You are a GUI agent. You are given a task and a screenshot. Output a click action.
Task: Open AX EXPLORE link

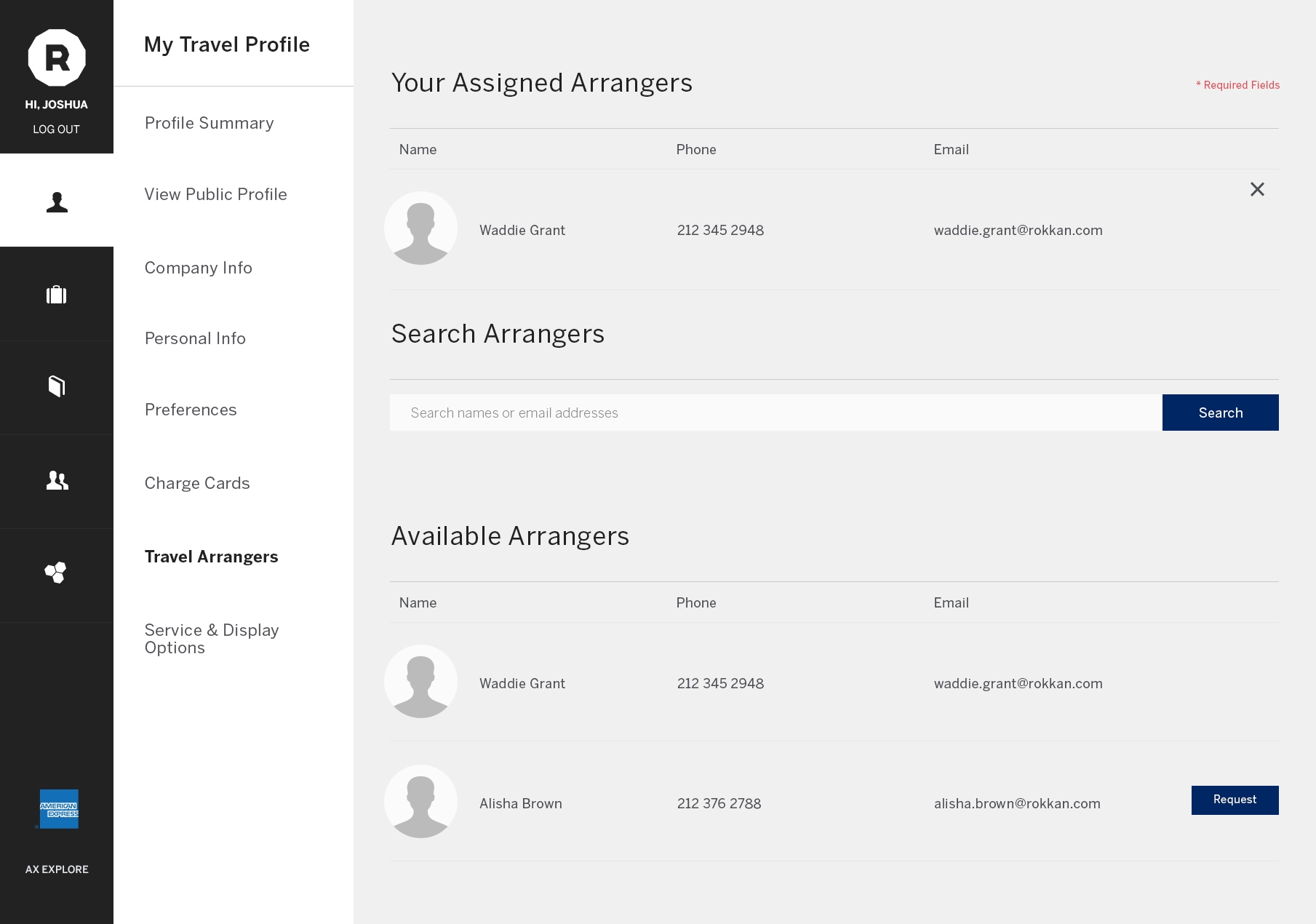pyautogui.click(x=56, y=869)
